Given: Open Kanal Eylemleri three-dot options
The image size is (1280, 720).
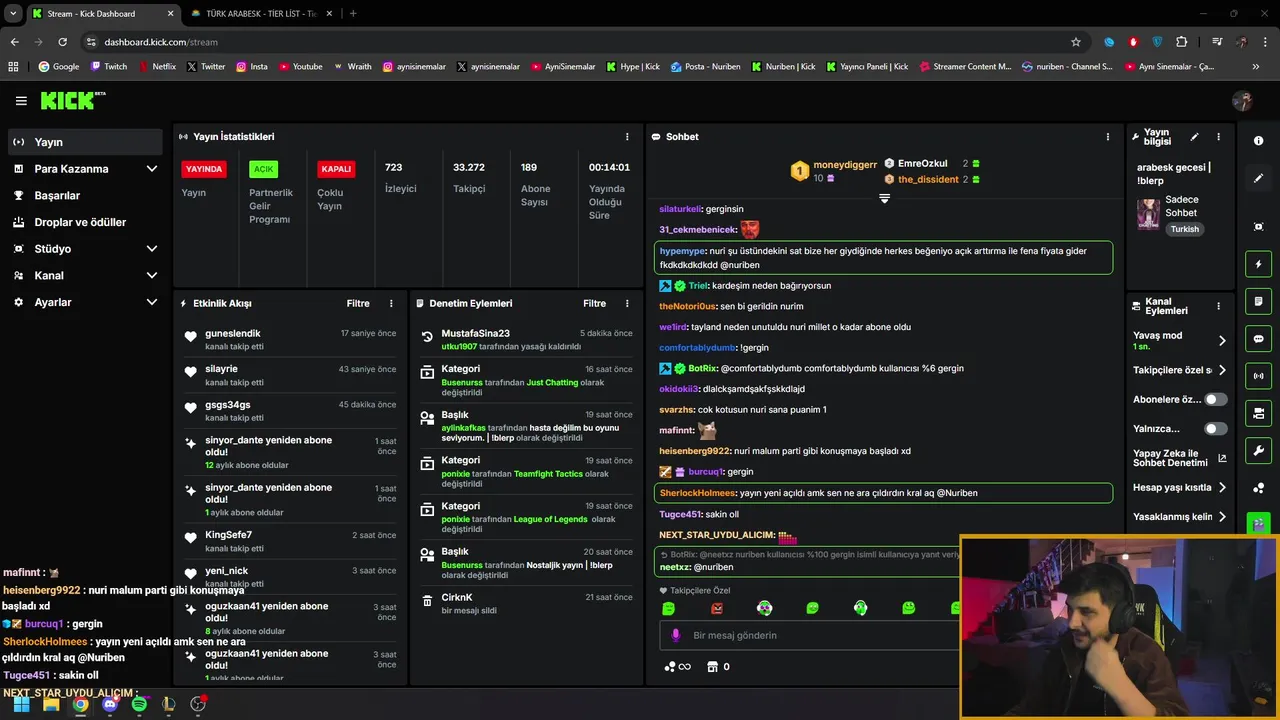Looking at the screenshot, I should click(x=1218, y=306).
